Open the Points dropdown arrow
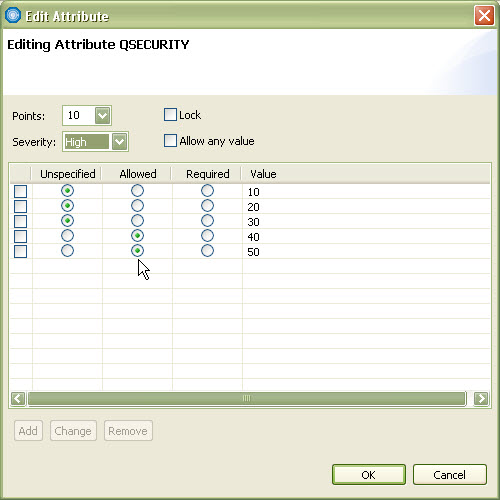Screen dimensions: 500x500 click(103, 116)
